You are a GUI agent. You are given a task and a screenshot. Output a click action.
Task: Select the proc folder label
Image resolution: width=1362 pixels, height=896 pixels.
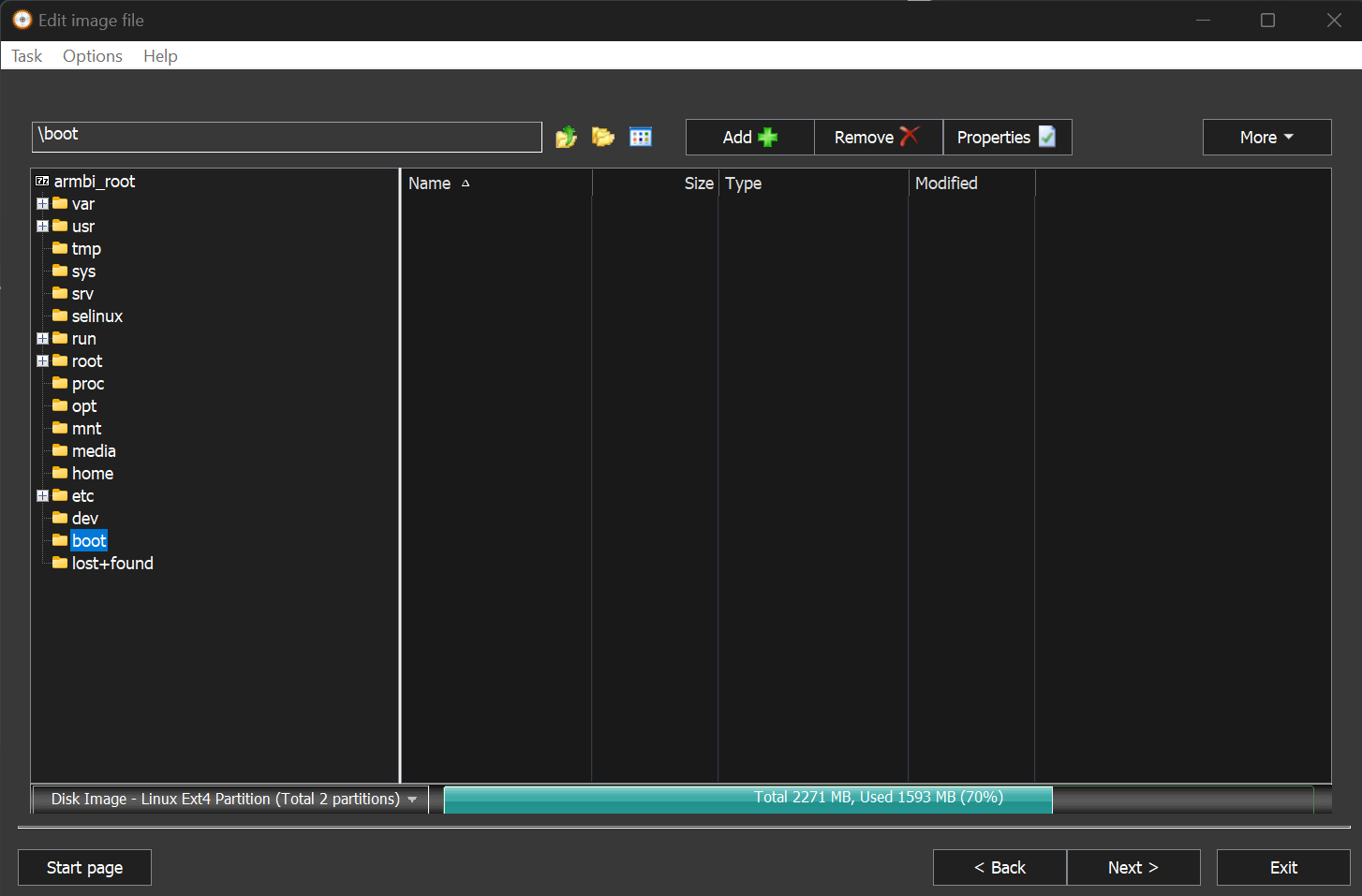pos(88,383)
